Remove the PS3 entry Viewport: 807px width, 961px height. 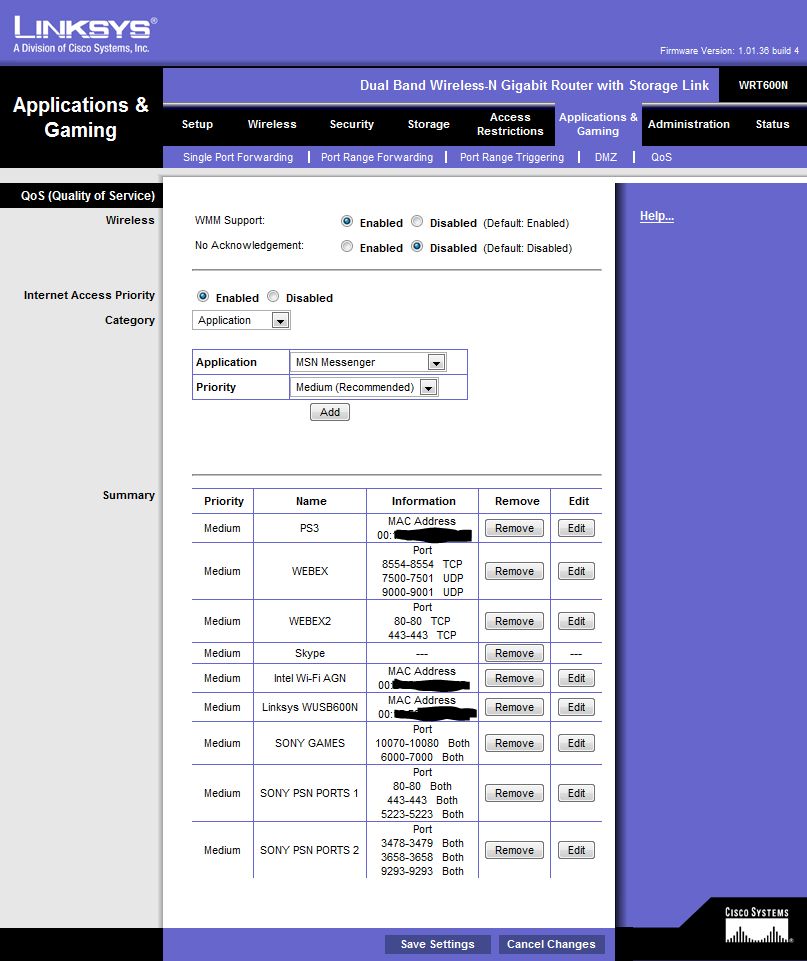tap(514, 528)
